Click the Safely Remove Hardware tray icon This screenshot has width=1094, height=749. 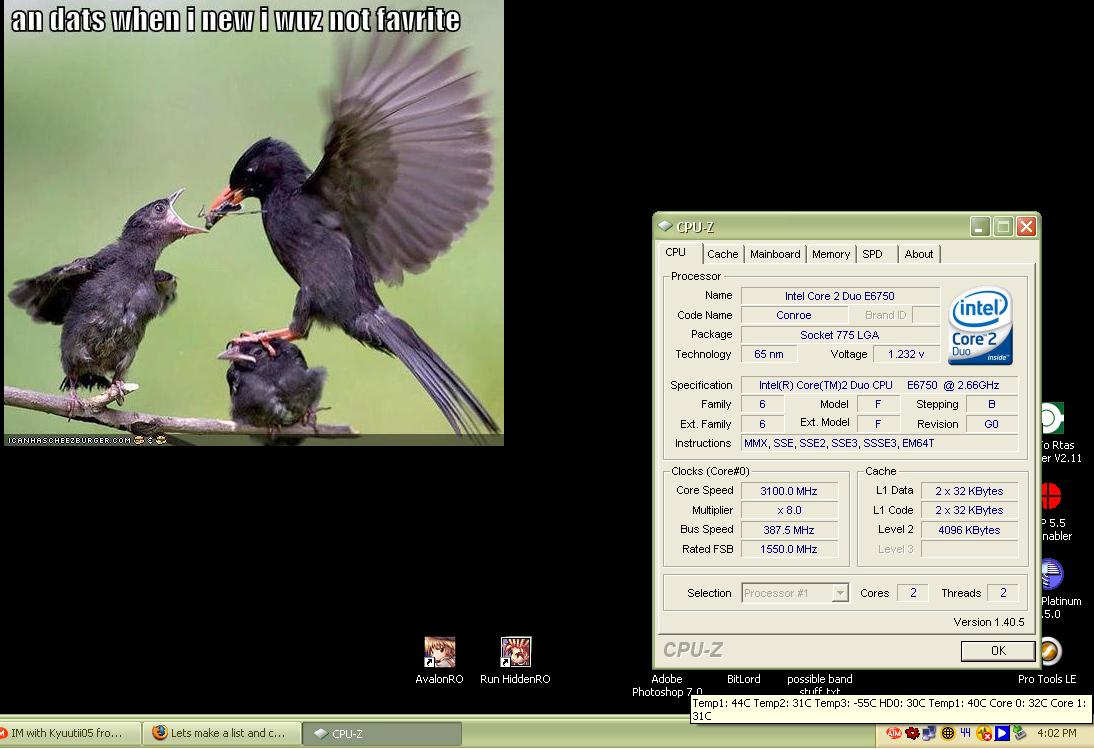(1020, 733)
